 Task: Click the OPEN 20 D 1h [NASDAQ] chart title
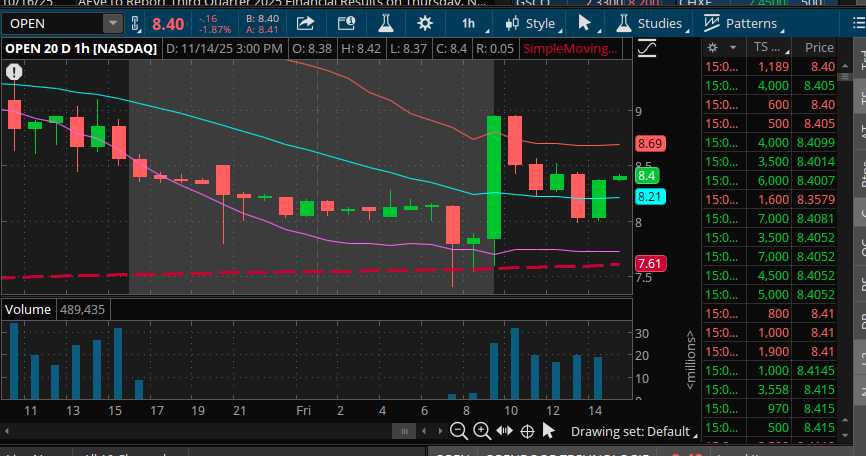click(81, 49)
